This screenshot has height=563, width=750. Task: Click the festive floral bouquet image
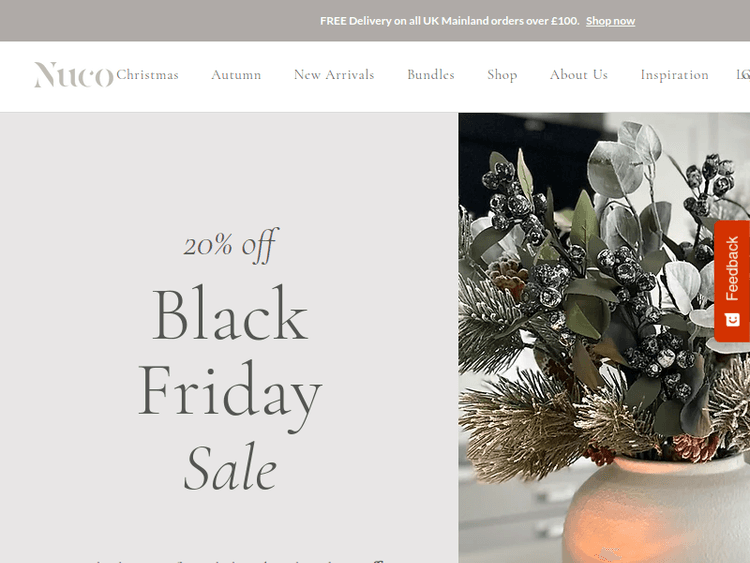point(604,338)
